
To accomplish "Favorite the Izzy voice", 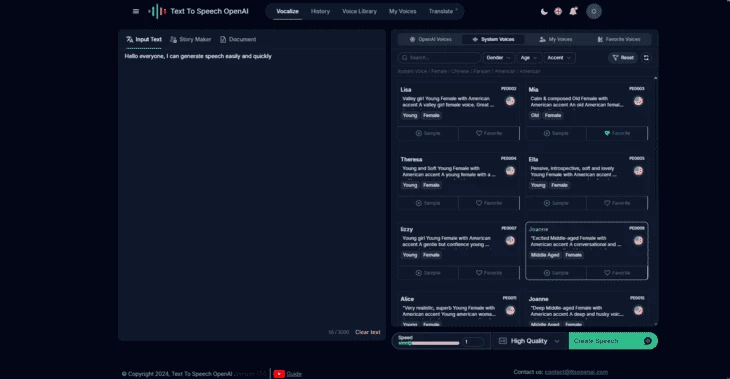I will (489, 273).
